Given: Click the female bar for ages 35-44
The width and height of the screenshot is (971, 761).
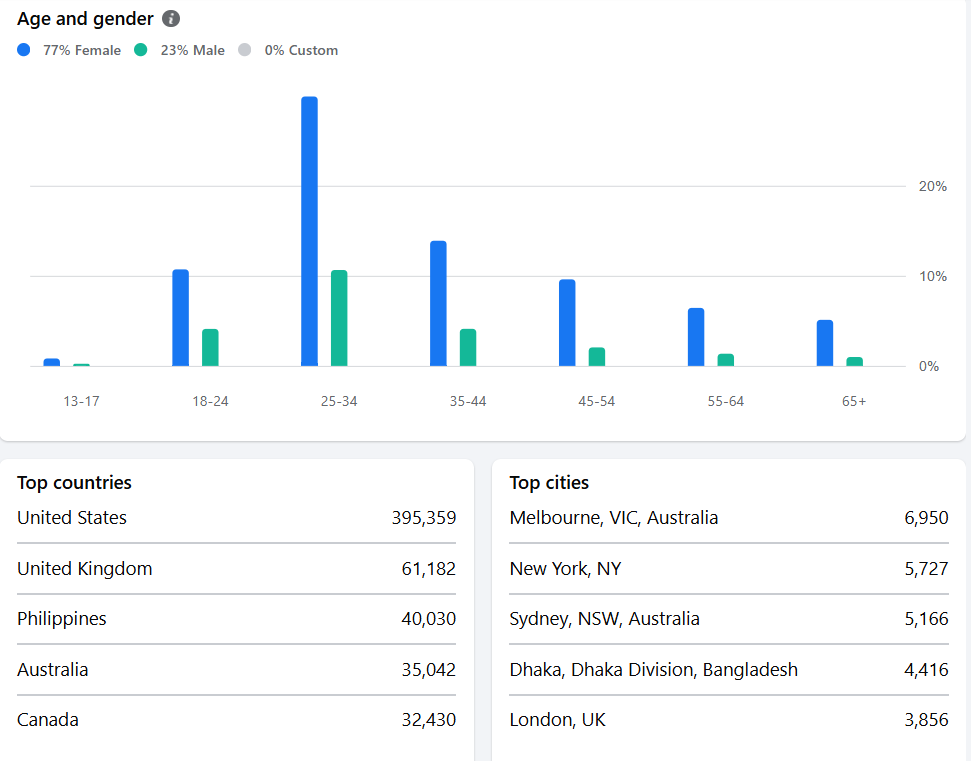Looking at the screenshot, I should point(438,303).
